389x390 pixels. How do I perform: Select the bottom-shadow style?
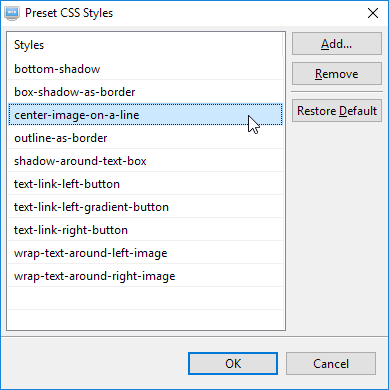(x=145, y=69)
